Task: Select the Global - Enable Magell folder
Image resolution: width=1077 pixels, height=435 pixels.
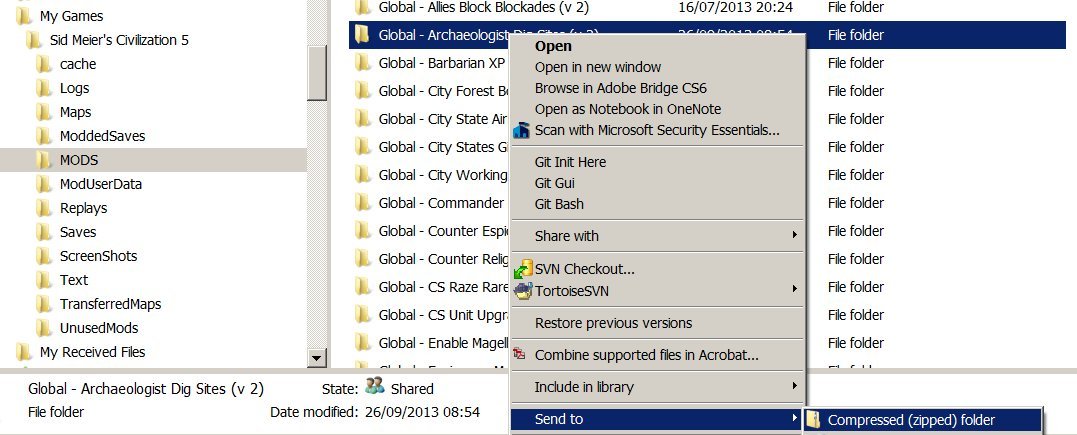Action: tap(443, 343)
